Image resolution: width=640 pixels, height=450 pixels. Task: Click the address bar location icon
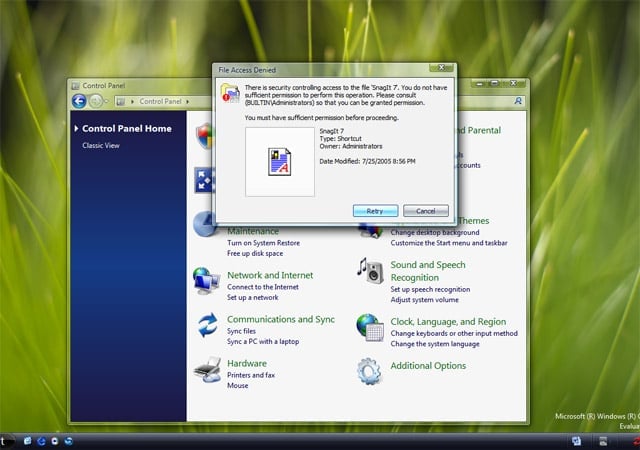tap(121, 101)
